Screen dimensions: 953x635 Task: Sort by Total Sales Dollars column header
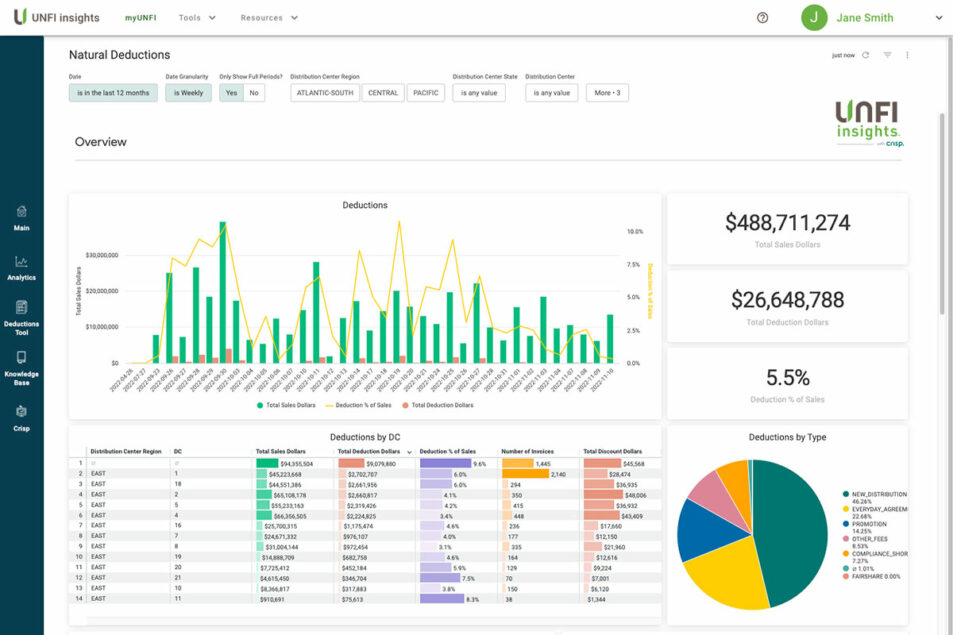coord(280,451)
